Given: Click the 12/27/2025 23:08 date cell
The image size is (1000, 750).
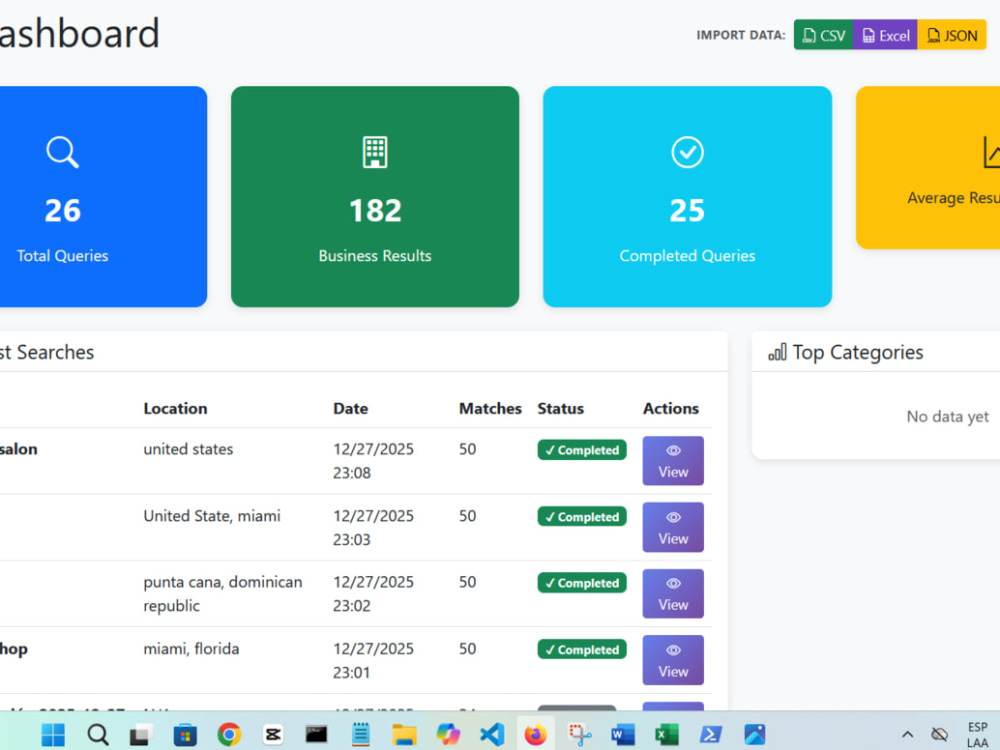Looking at the screenshot, I should [373, 461].
